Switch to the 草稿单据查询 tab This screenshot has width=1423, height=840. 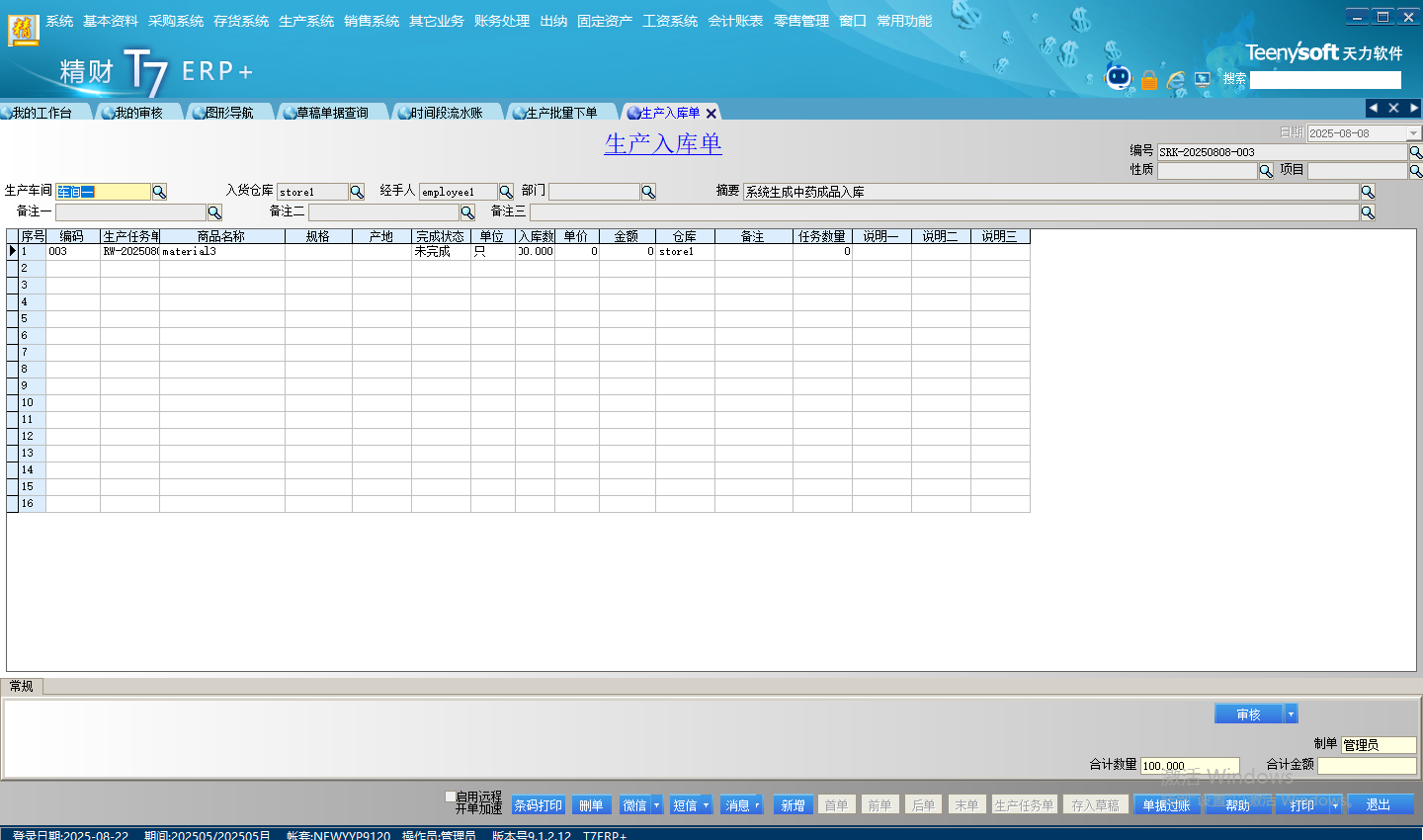332,113
